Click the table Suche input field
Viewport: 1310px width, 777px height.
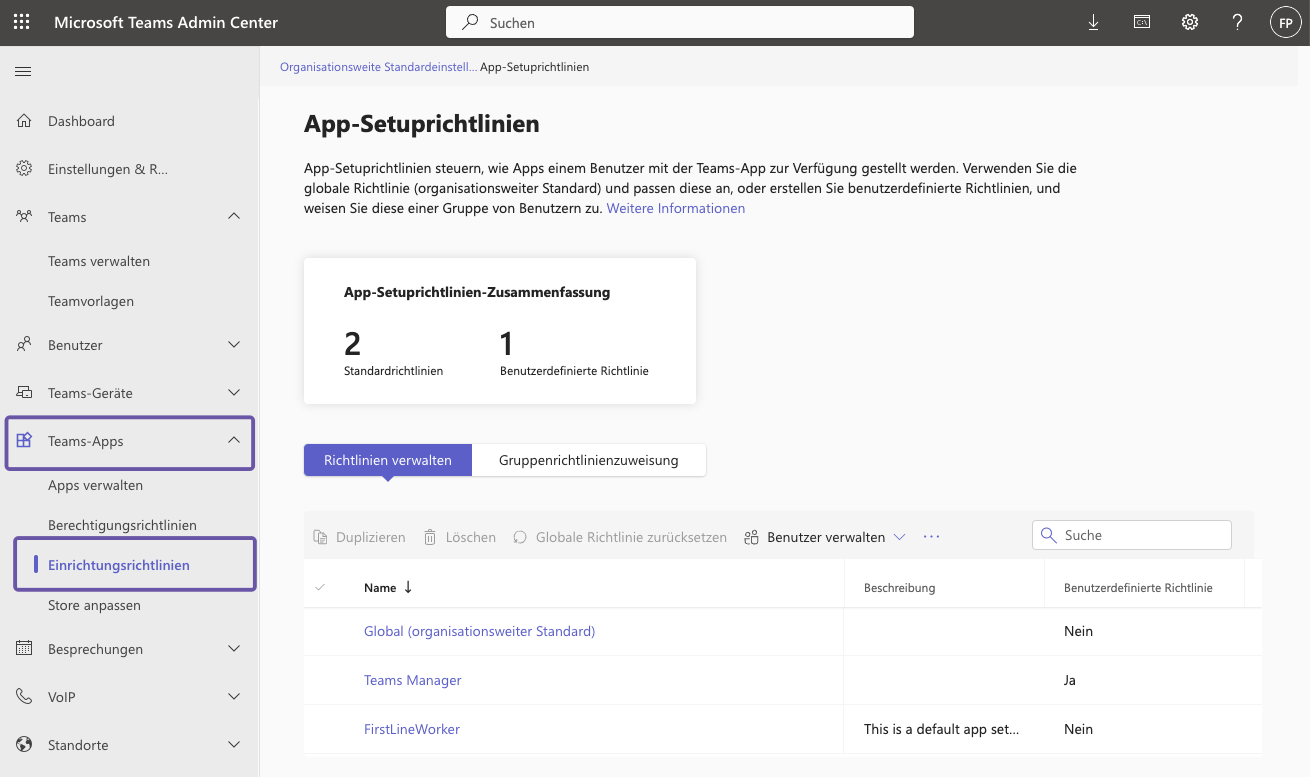click(x=1131, y=535)
